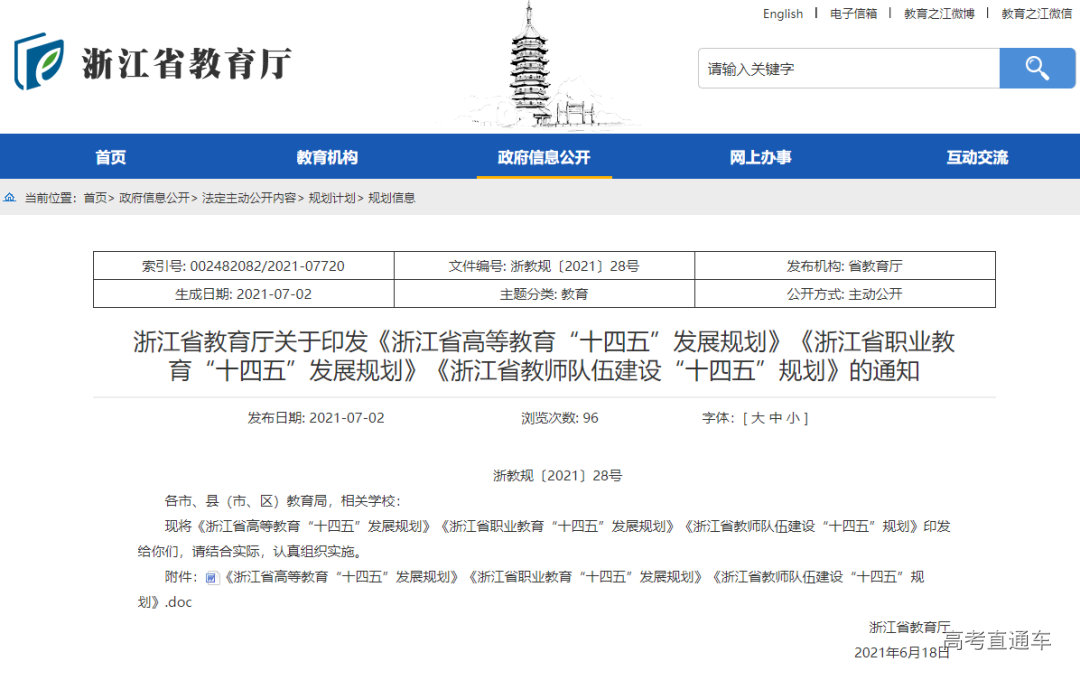The height and width of the screenshot is (680, 1080).
Task: Click the keyword search input field
Action: pyautogui.click(x=850, y=68)
